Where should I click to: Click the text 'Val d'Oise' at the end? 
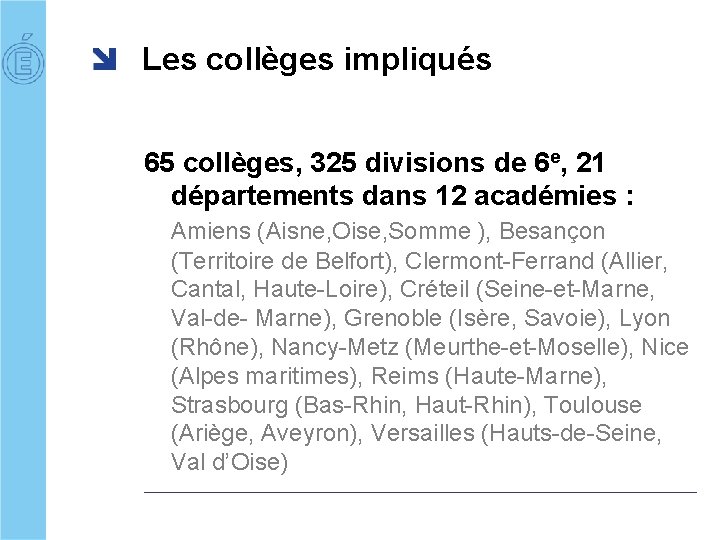[x=229, y=464]
